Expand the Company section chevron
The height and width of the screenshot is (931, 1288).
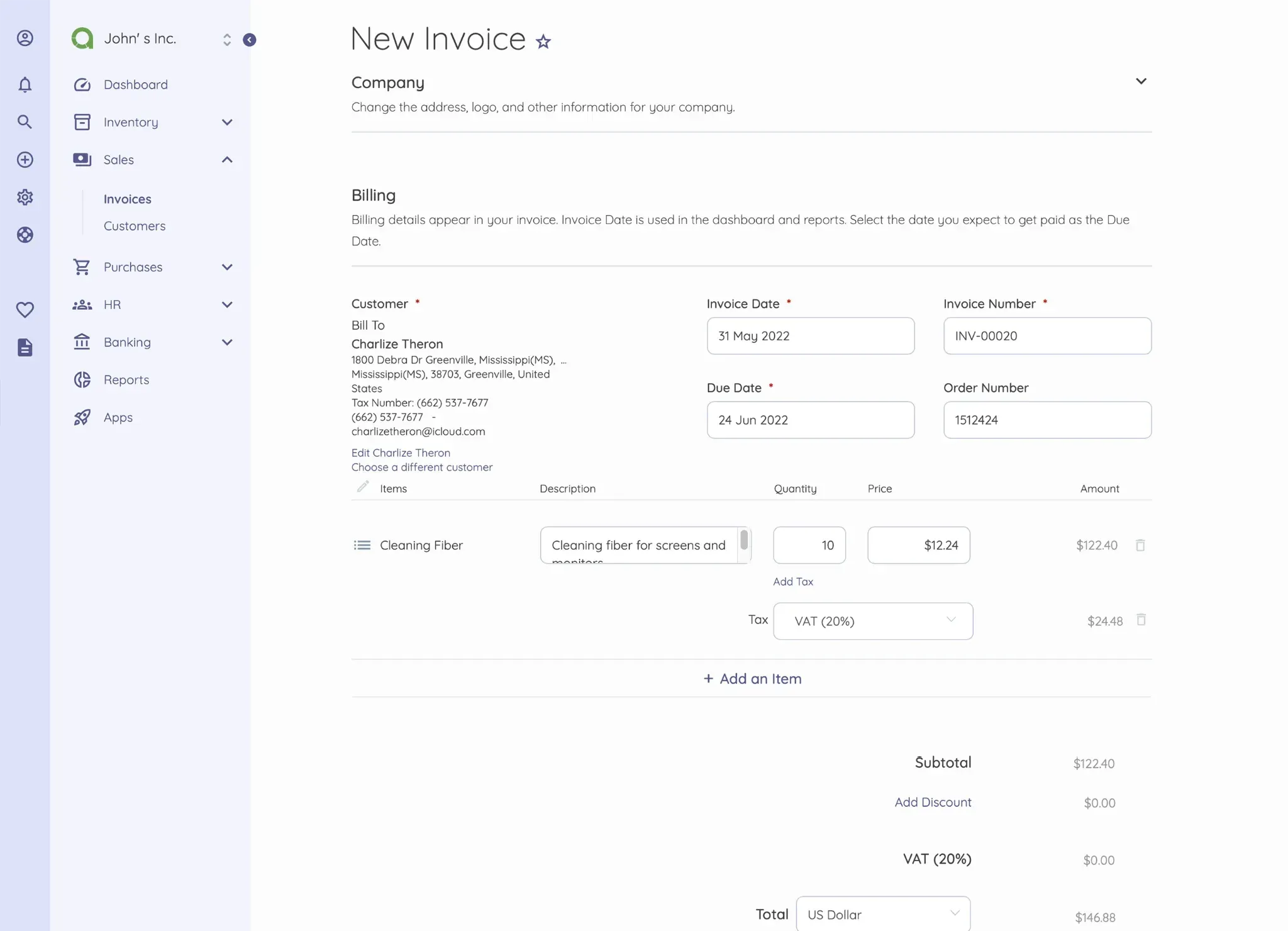1141,81
